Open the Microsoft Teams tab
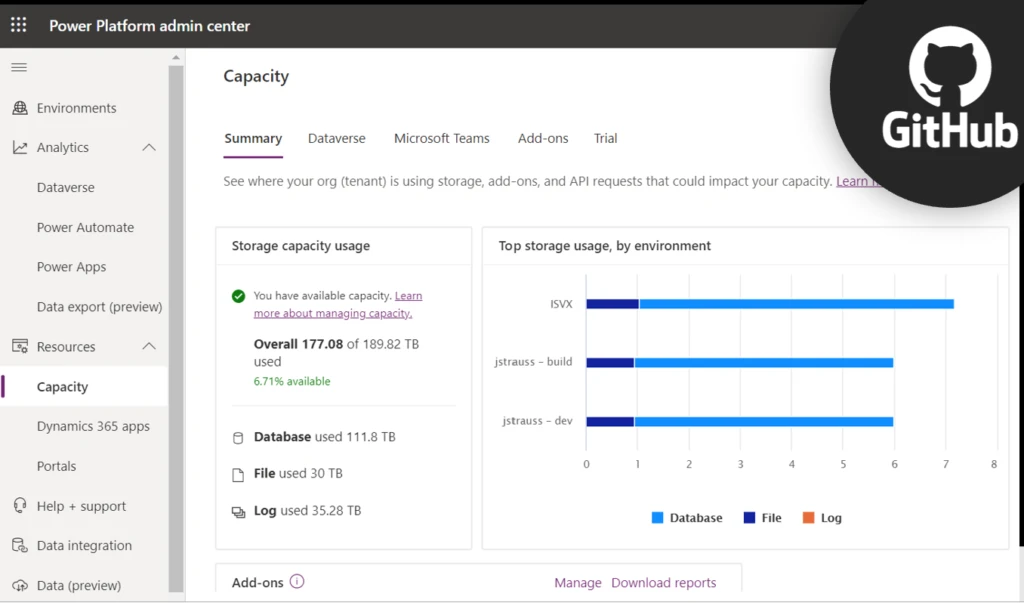 click(441, 139)
